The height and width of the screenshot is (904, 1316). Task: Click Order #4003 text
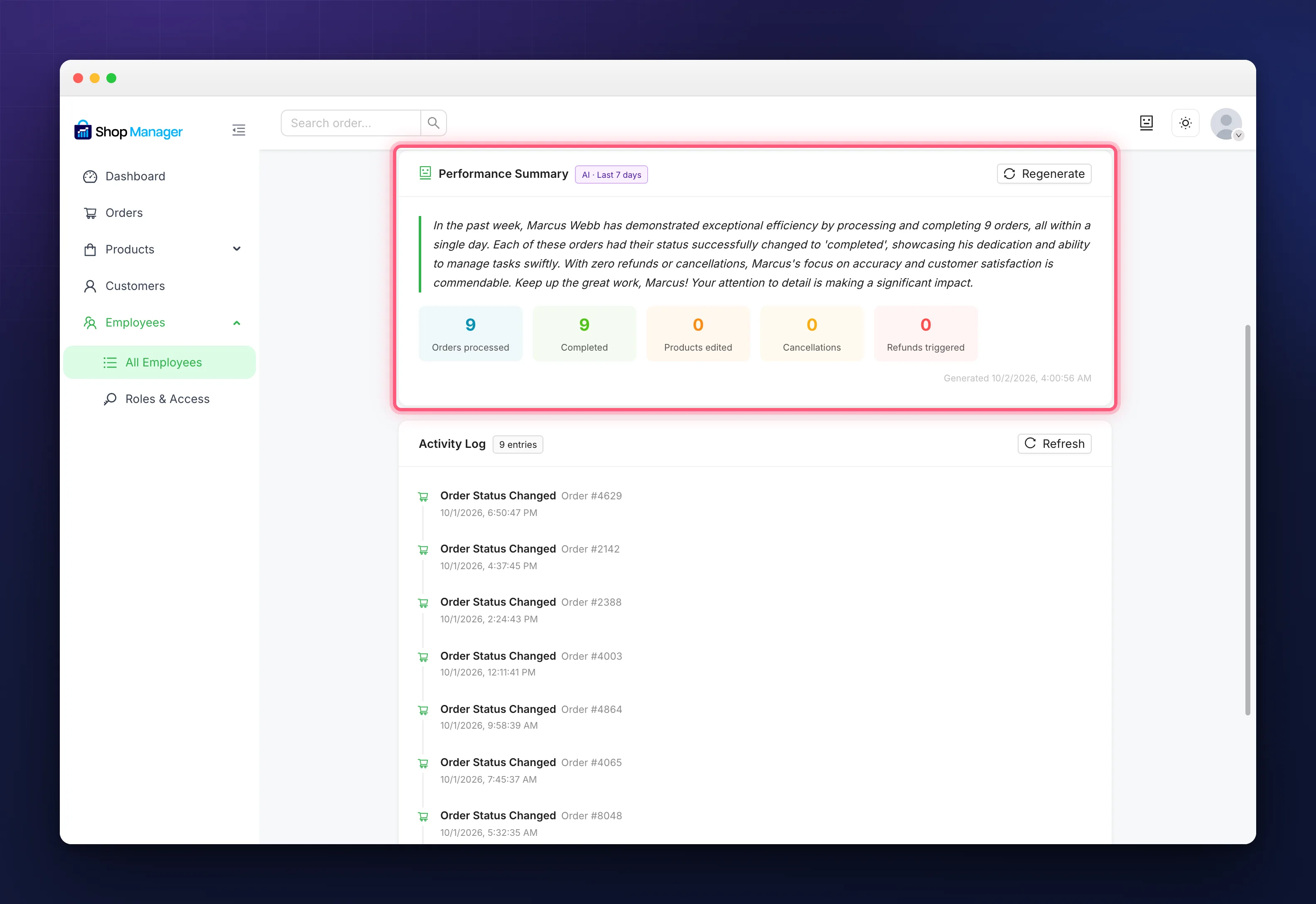click(591, 656)
